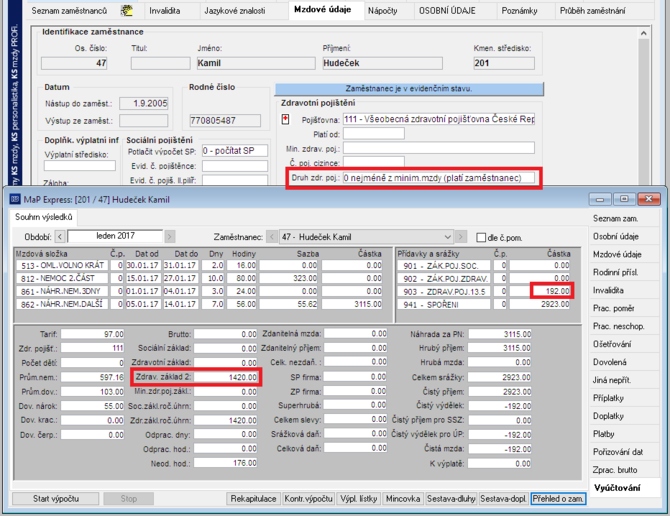The height and width of the screenshot is (516, 670).
Task: Click the Kontr.výpočtu button
Action: coord(309,498)
